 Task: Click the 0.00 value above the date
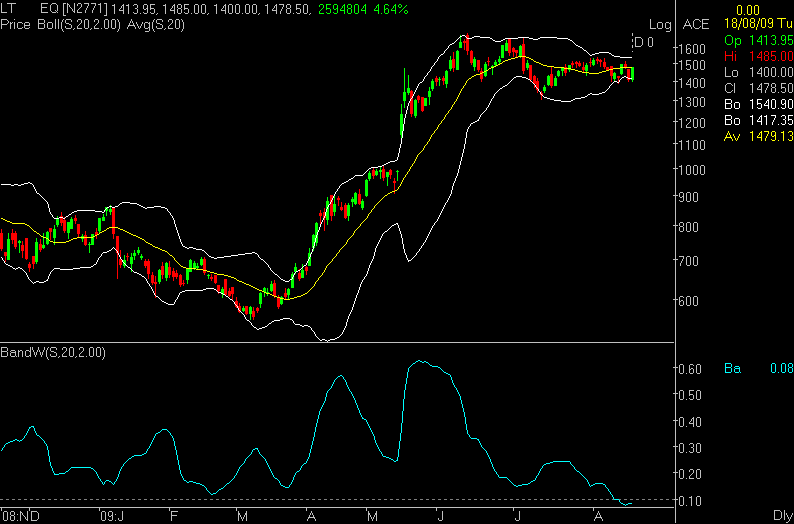click(748, 11)
